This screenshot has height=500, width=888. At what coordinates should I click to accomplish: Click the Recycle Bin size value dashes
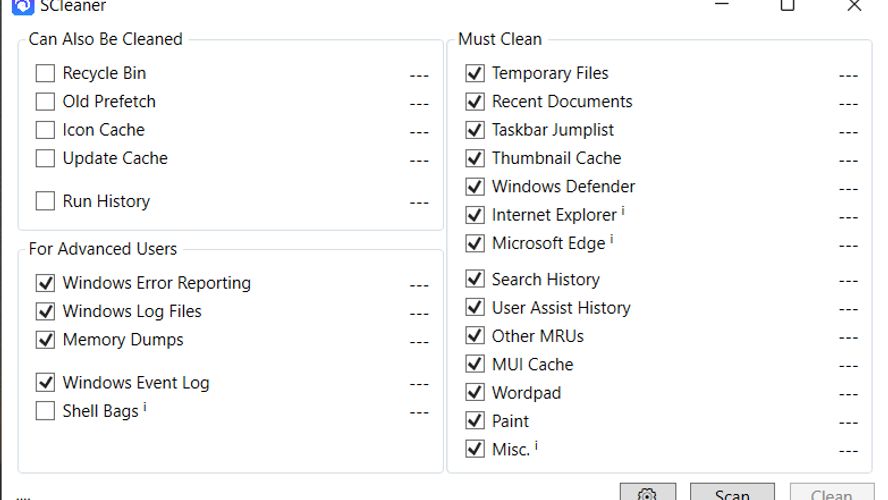tap(419, 75)
